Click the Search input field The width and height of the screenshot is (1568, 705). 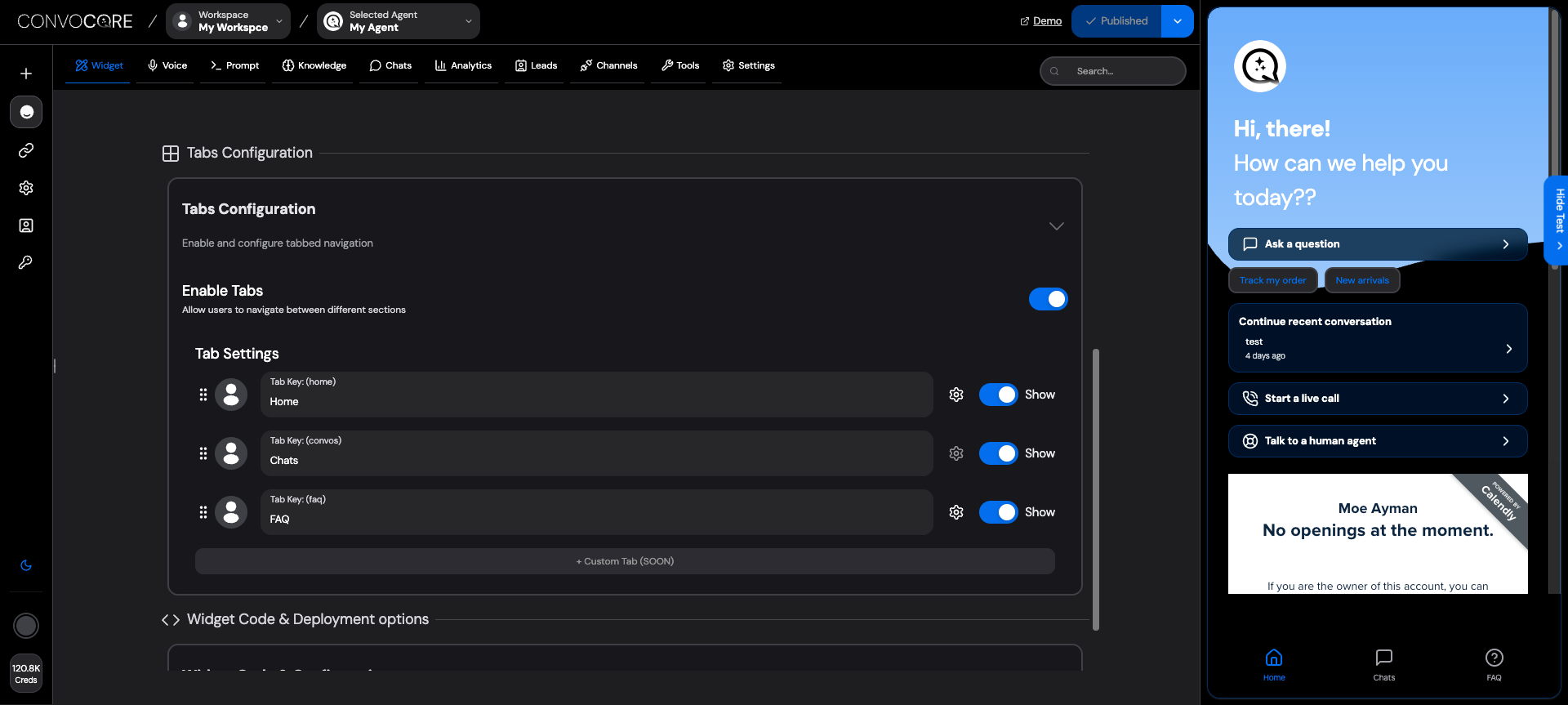1112,71
